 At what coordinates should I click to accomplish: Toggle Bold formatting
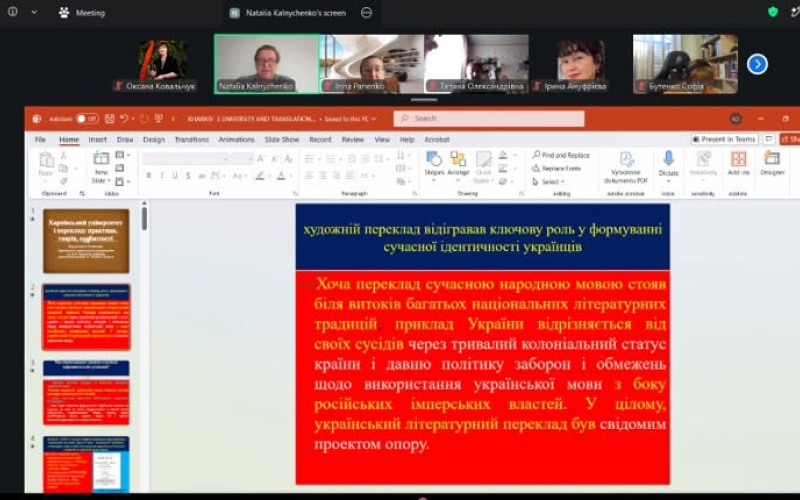149,176
